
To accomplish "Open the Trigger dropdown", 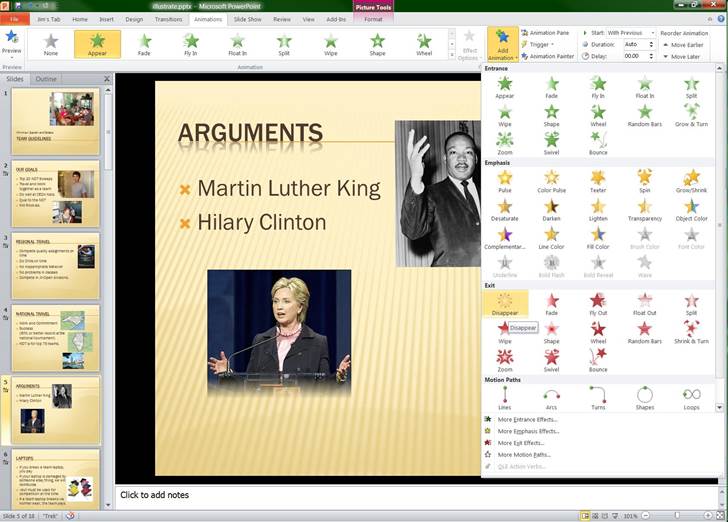I will [538, 45].
